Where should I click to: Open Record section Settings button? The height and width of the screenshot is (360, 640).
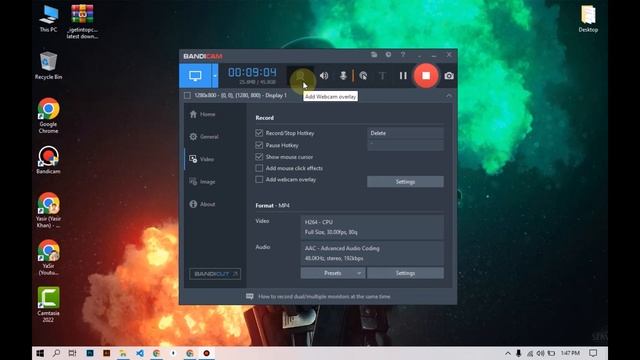[x=405, y=182]
